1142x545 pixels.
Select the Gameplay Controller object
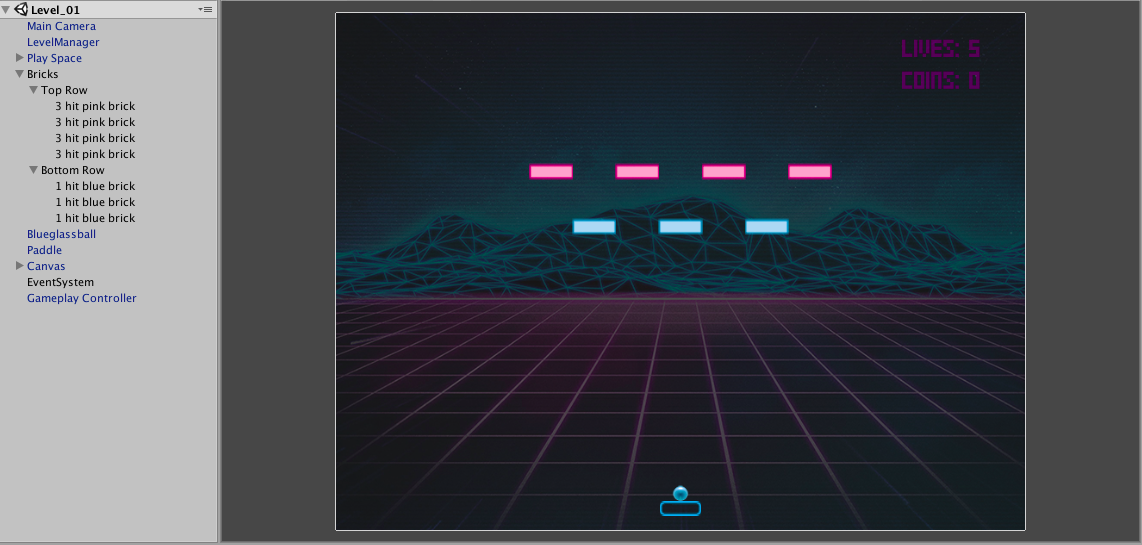[x=82, y=299]
